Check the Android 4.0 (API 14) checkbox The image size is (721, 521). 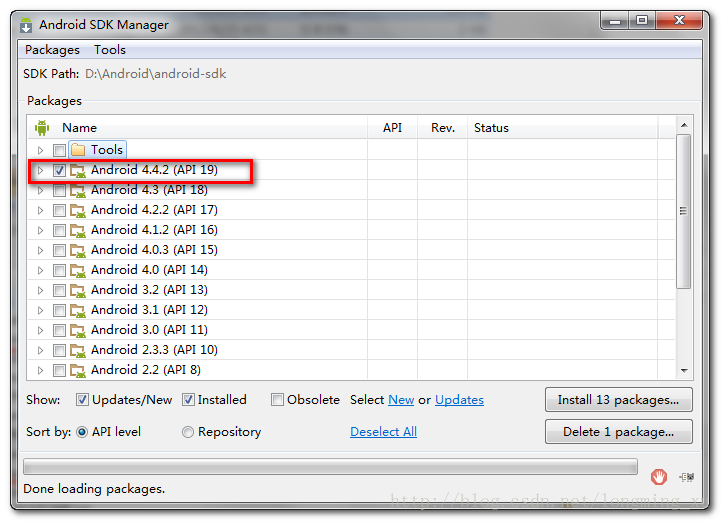[x=59, y=270]
